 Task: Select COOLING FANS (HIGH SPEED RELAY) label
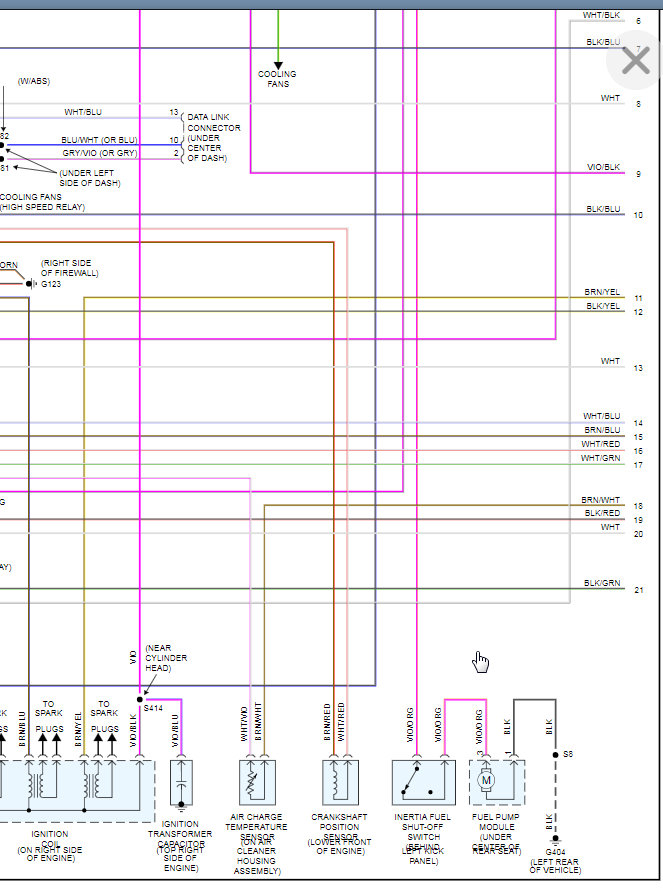pos(42,202)
